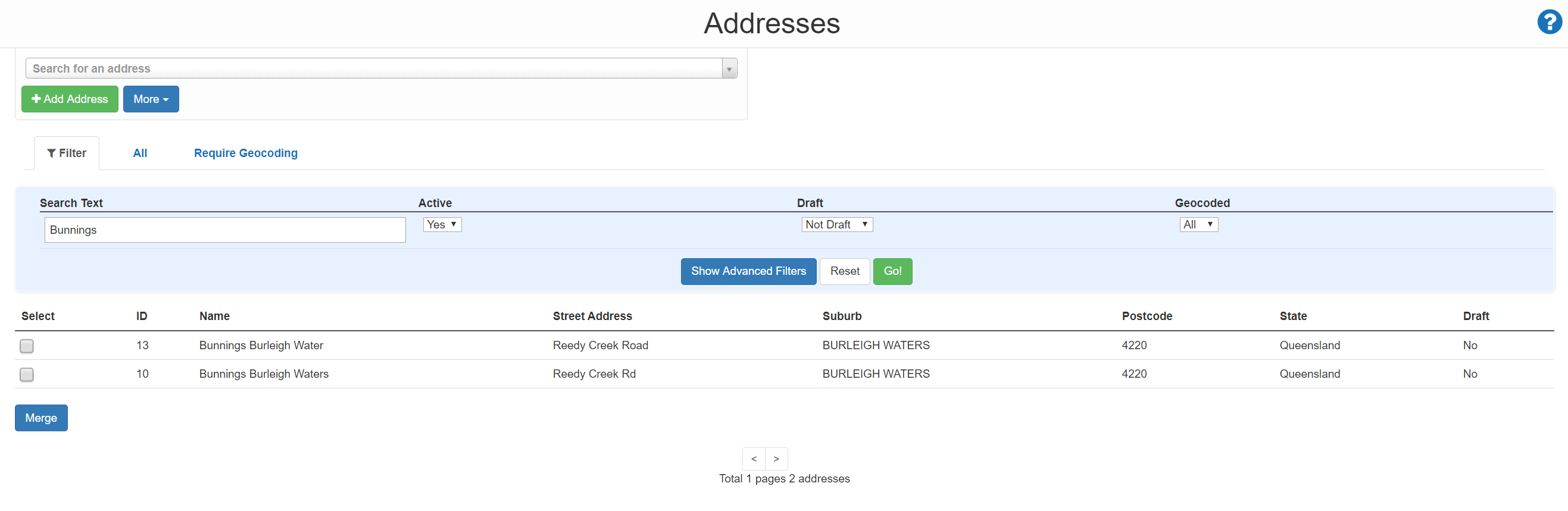Click the Merge button
The width and height of the screenshot is (1568, 511).
41,418
